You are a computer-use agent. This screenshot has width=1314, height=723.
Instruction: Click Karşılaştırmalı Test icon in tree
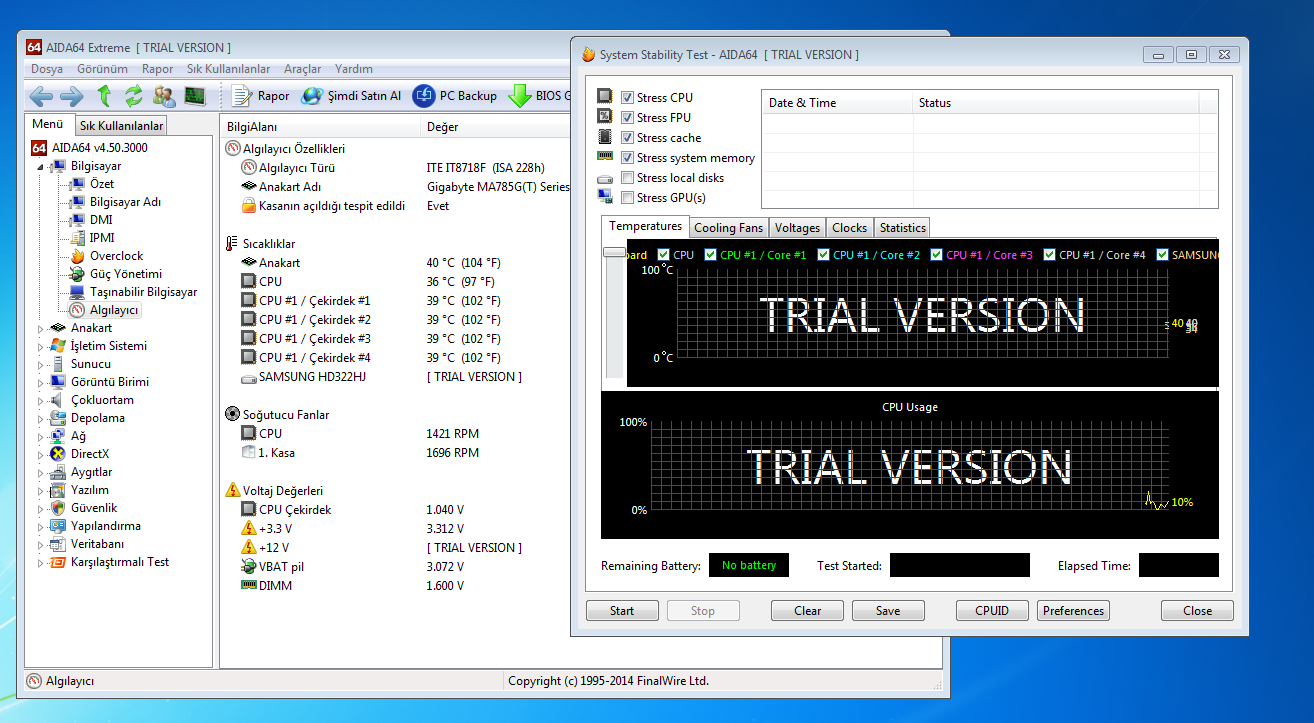pyautogui.click(x=58, y=562)
